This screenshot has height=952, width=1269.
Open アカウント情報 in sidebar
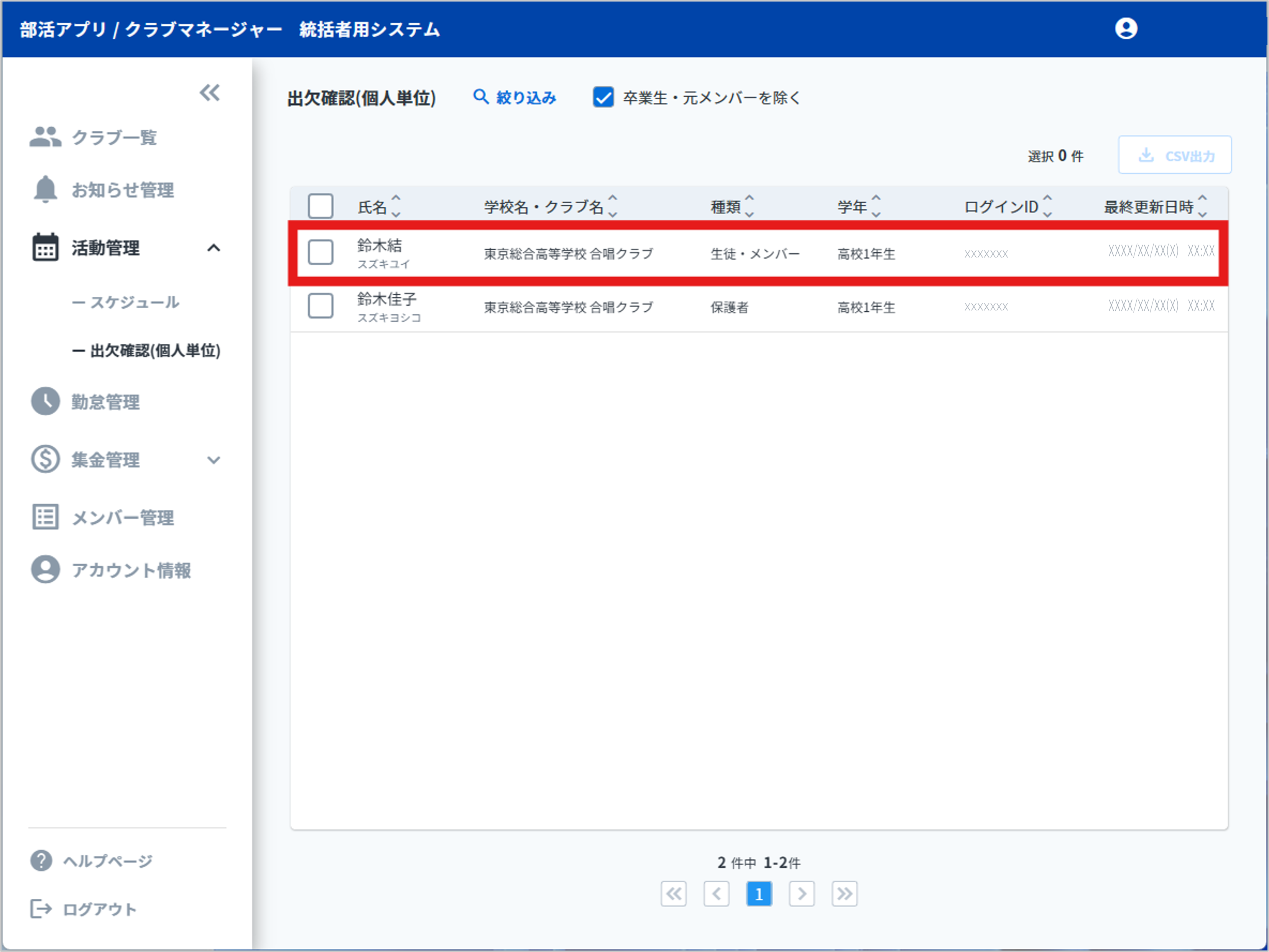[x=131, y=570]
